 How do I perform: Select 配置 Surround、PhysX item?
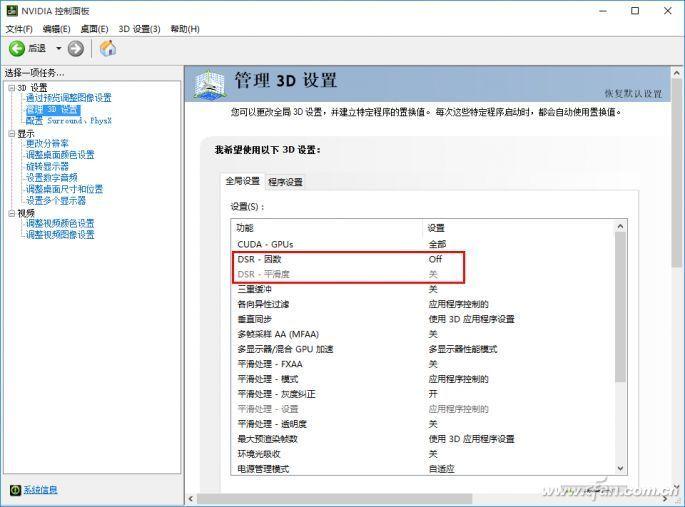69,121
